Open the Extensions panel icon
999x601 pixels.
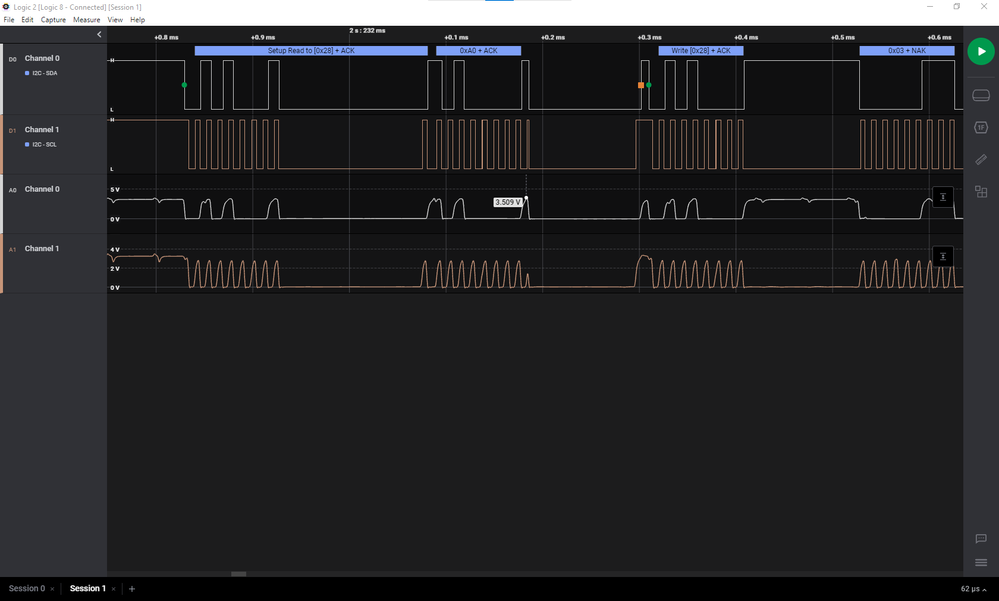coord(981,192)
